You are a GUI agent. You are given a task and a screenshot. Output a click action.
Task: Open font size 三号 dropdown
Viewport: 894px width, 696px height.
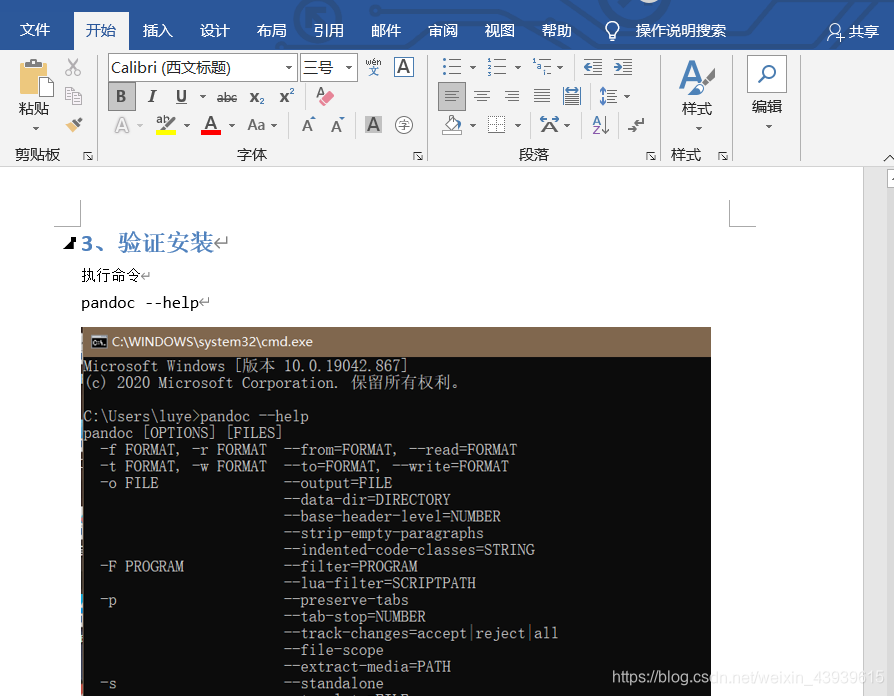(348, 67)
